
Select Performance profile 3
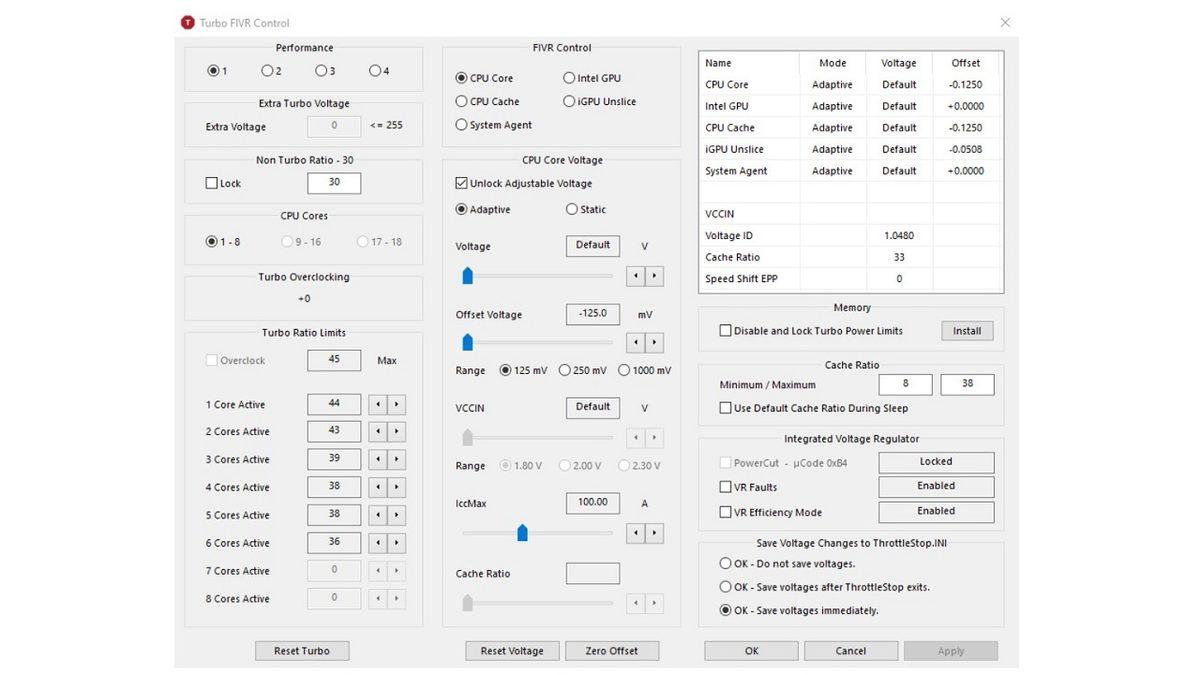pyautogui.click(x=319, y=70)
